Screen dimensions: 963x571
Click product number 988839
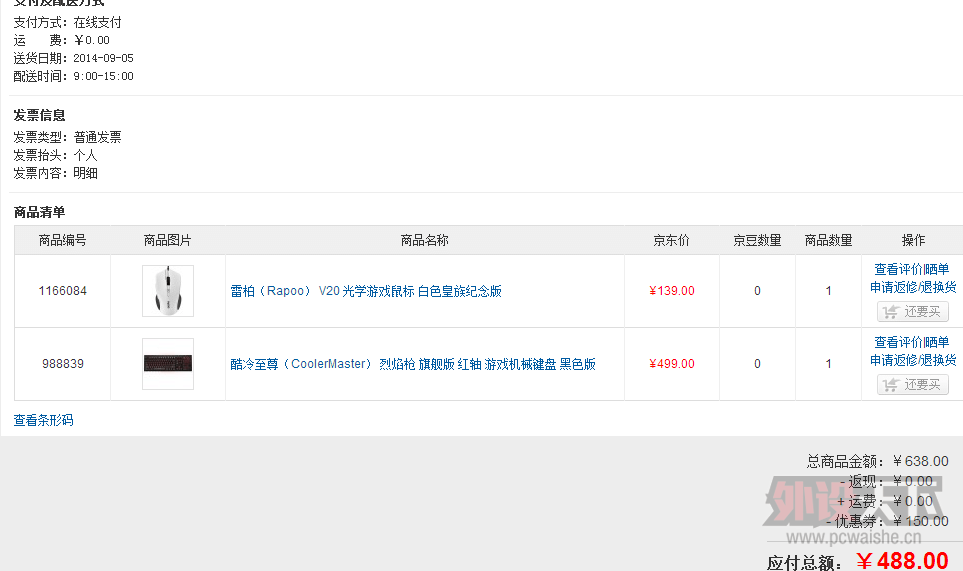click(x=63, y=364)
